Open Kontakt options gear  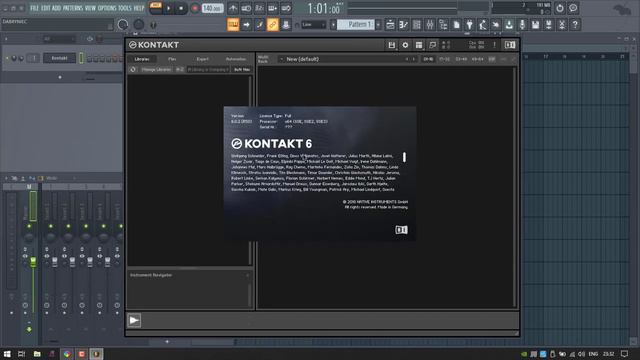click(405, 45)
